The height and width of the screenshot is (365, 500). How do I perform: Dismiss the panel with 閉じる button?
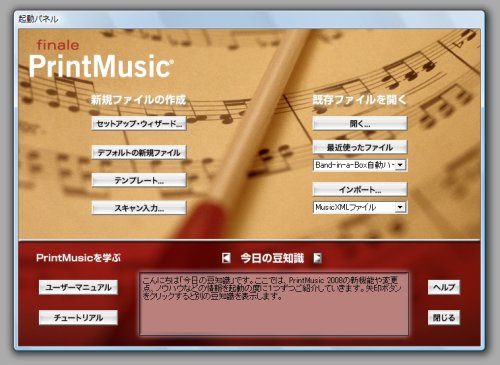coord(444,317)
